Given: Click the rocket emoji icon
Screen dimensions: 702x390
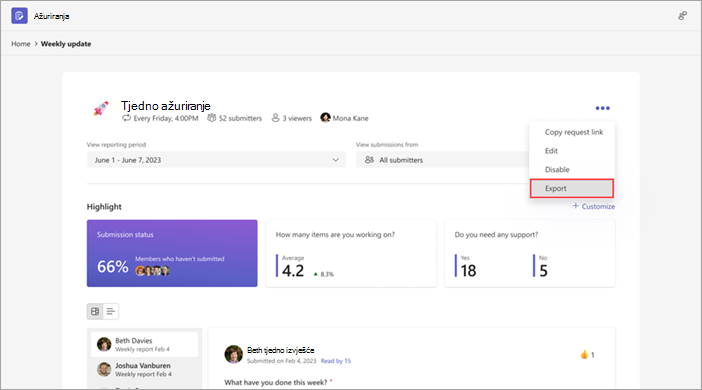Looking at the screenshot, I should tap(101, 108).
